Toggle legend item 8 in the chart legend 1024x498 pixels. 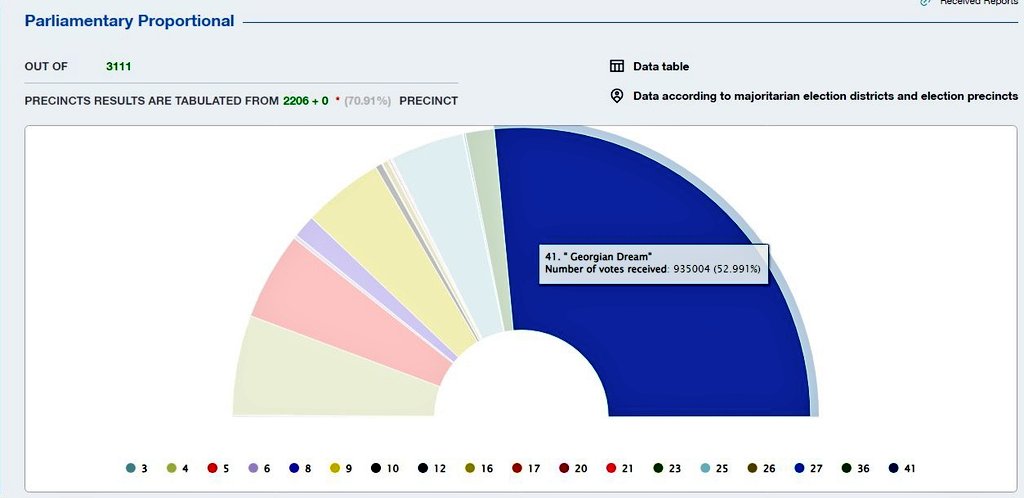300,468
